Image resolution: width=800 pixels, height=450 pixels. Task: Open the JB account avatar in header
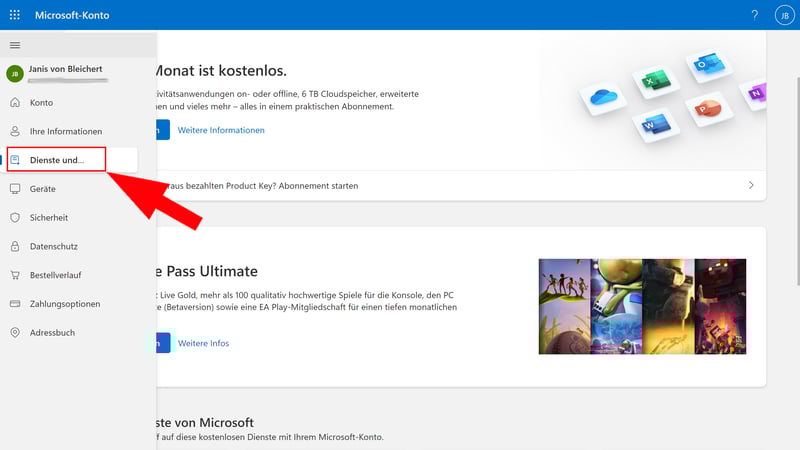783,16
